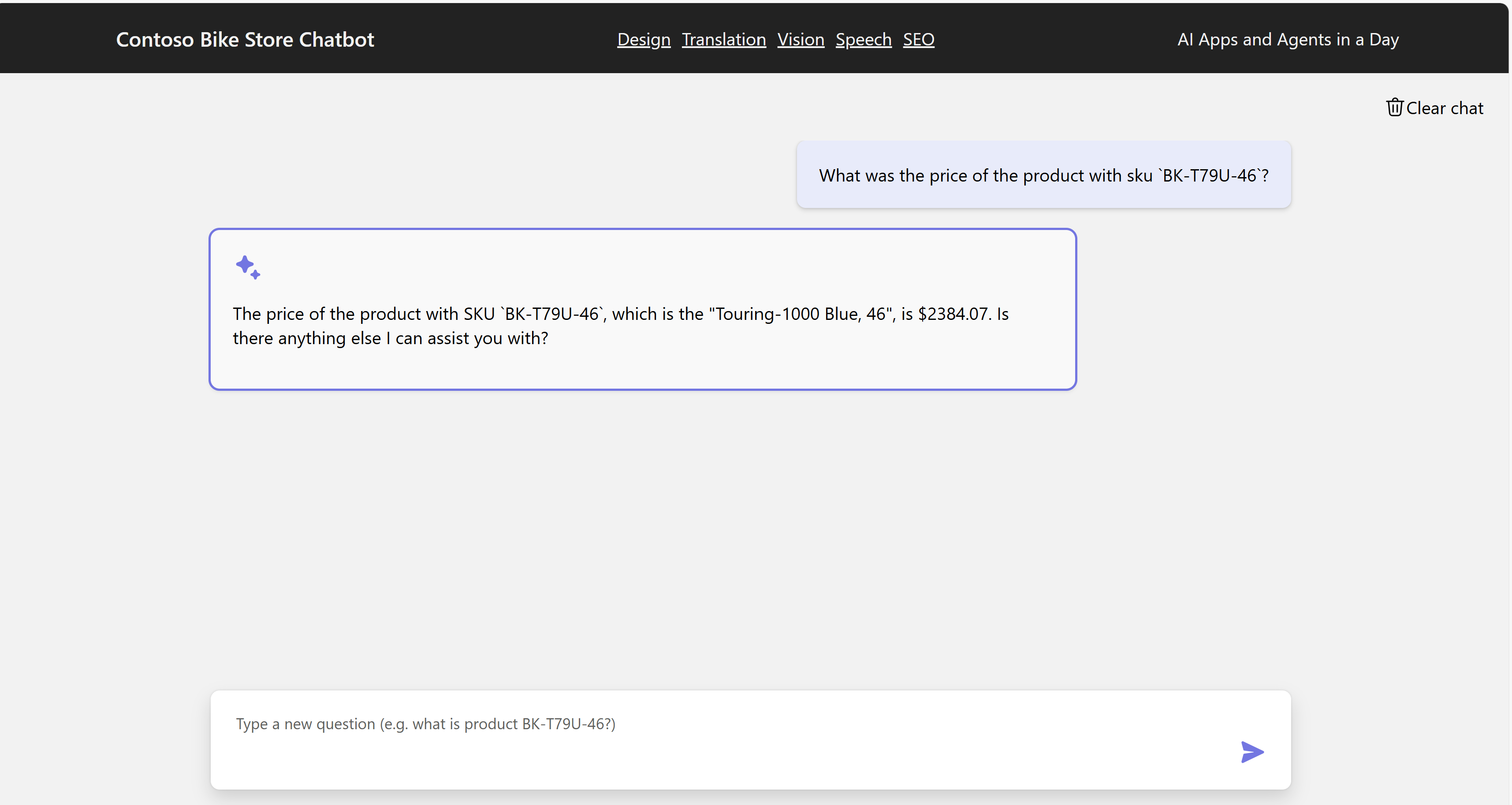Click the Clear chat button
The image size is (1512, 805).
coord(1434,108)
